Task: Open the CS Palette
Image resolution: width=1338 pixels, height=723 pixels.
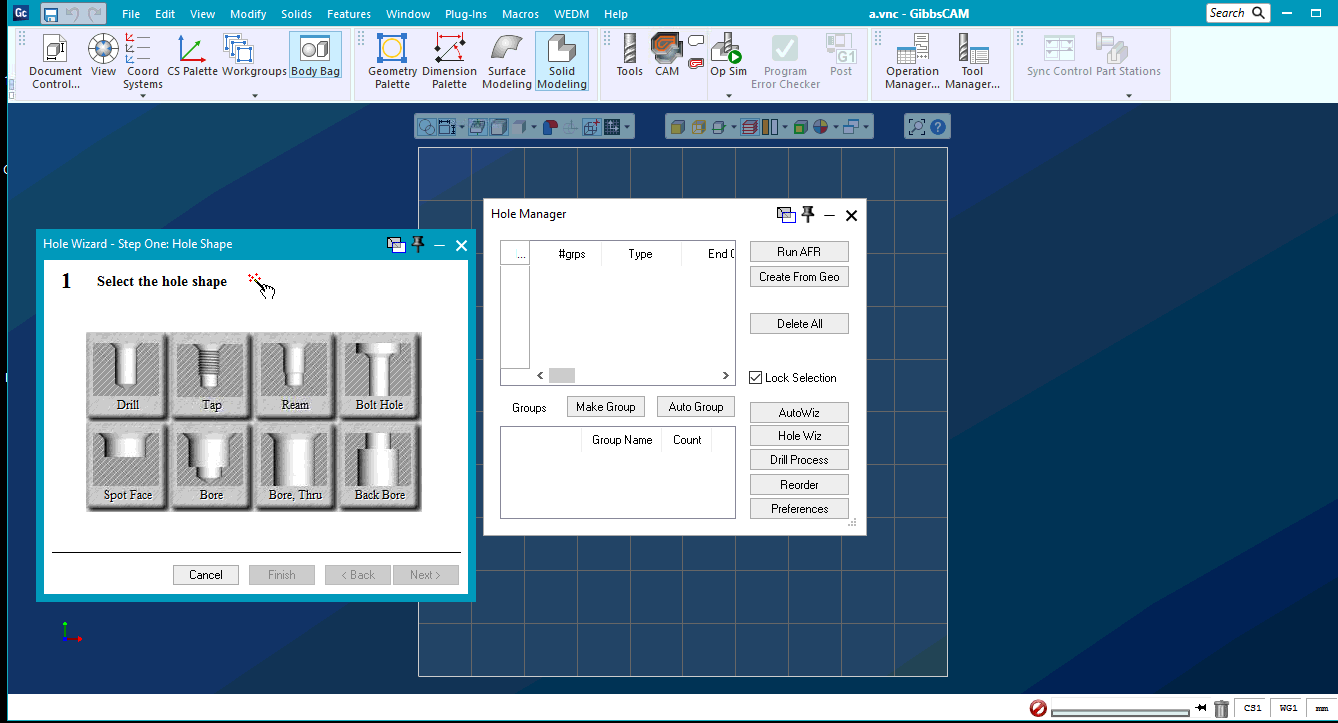Action: [192, 56]
